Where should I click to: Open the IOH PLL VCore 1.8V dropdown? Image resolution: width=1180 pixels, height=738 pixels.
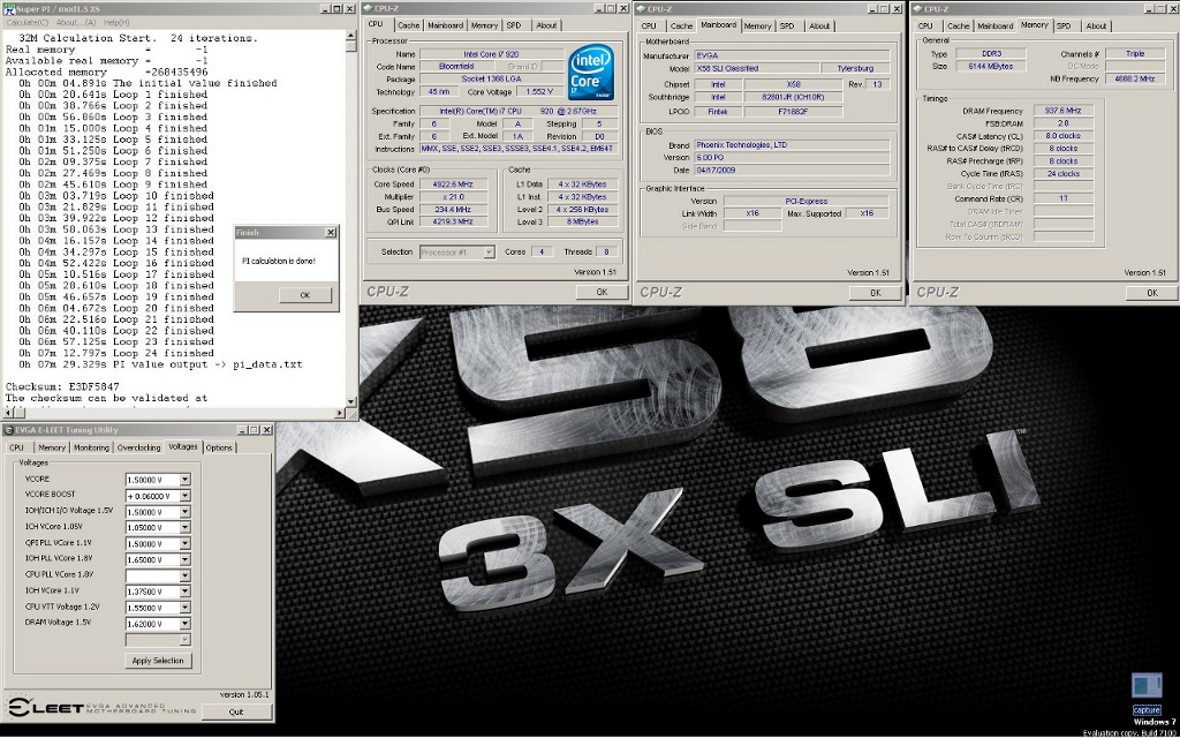pyautogui.click(x=185, y=560)
